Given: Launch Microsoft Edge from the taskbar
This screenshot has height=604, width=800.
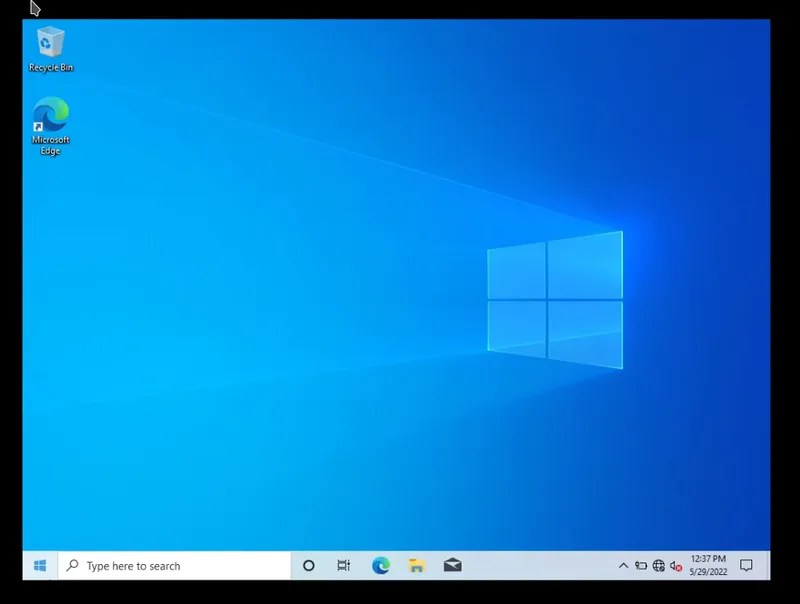Looking at the screenshot, I should 381,565.
